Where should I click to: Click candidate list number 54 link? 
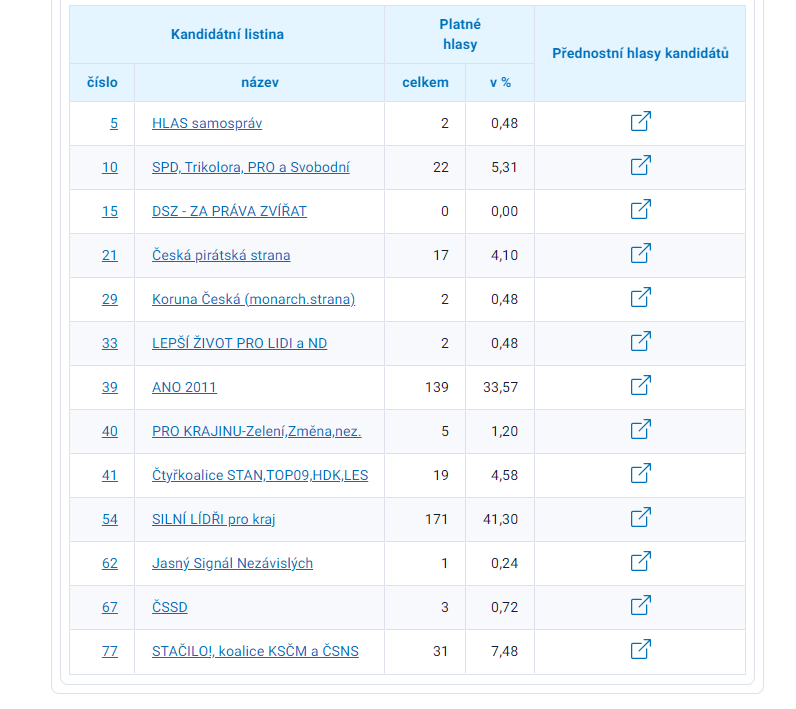click(x=109, y=519)
